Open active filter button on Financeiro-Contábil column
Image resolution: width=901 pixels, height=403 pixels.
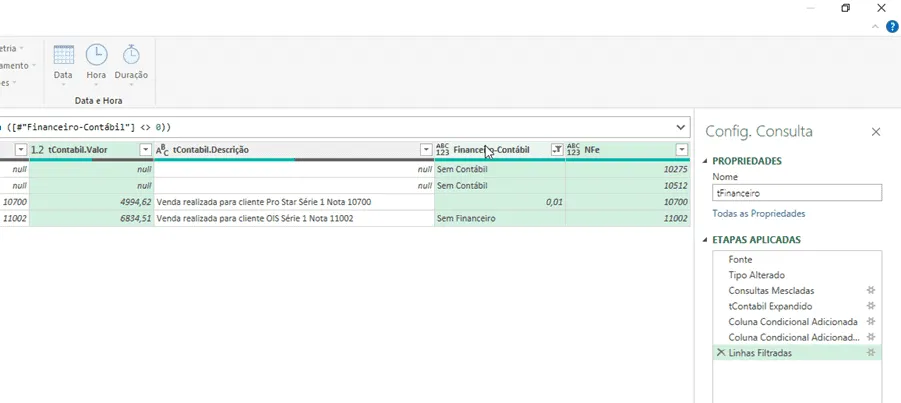coord(557,150)
